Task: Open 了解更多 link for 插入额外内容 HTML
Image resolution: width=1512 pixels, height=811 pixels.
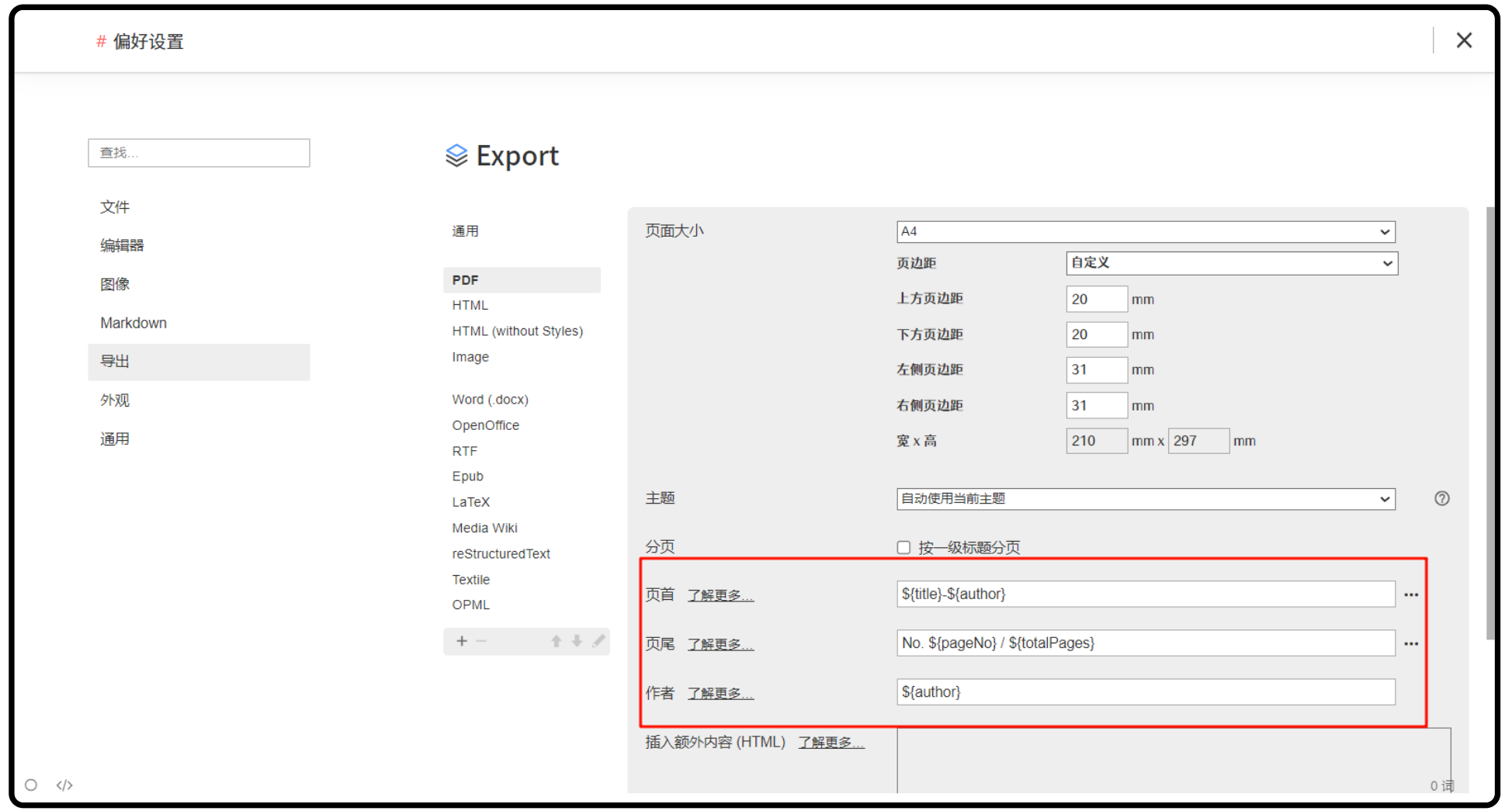Action: point(831,743)
